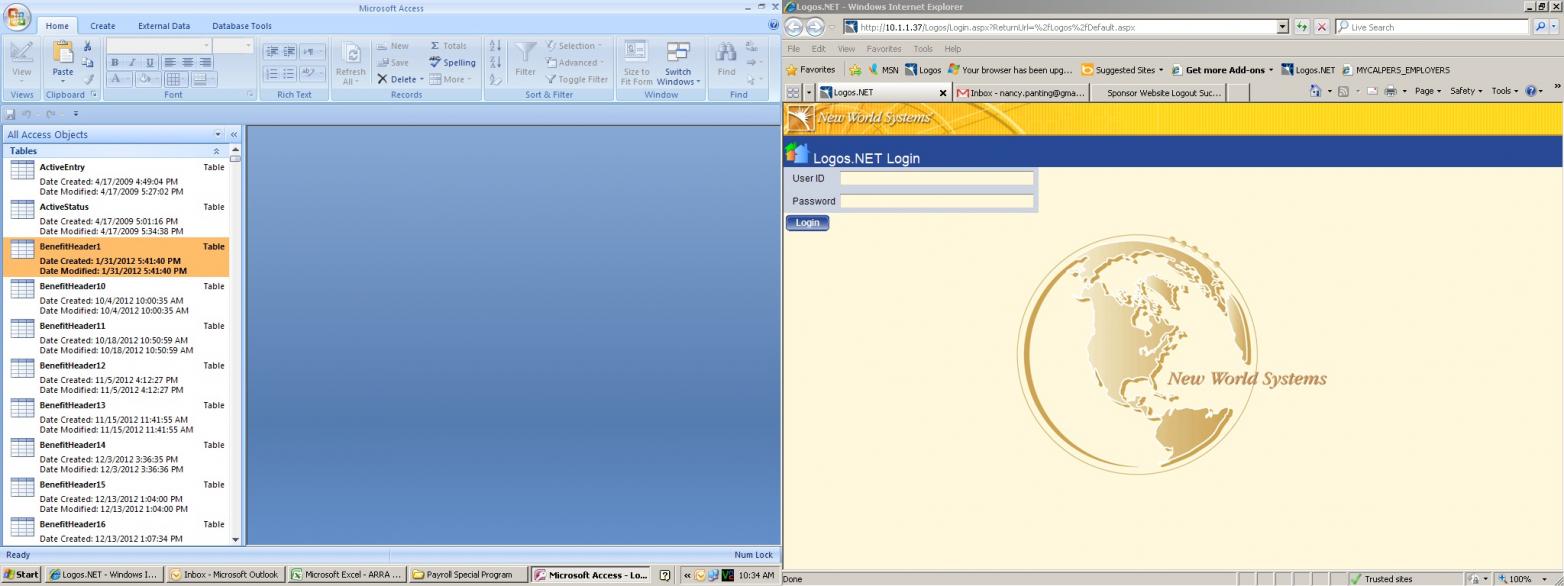Open the IE Favorites menu
The width and height of the screenshot is (1564, 586).
point(883,48)
